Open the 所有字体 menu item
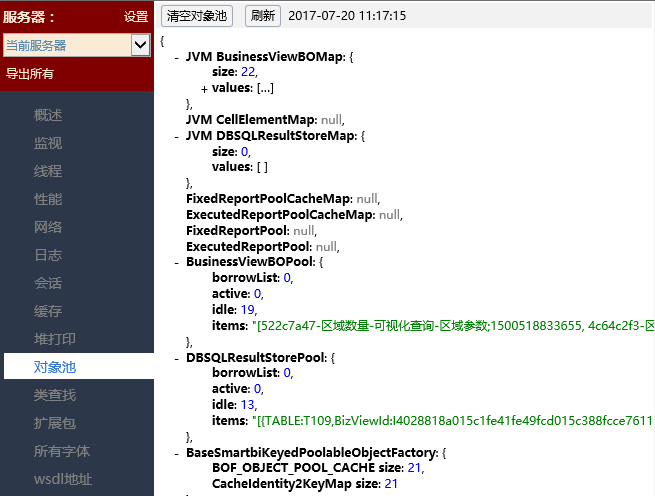Screen dimensions: 655x496 [62, 451]
